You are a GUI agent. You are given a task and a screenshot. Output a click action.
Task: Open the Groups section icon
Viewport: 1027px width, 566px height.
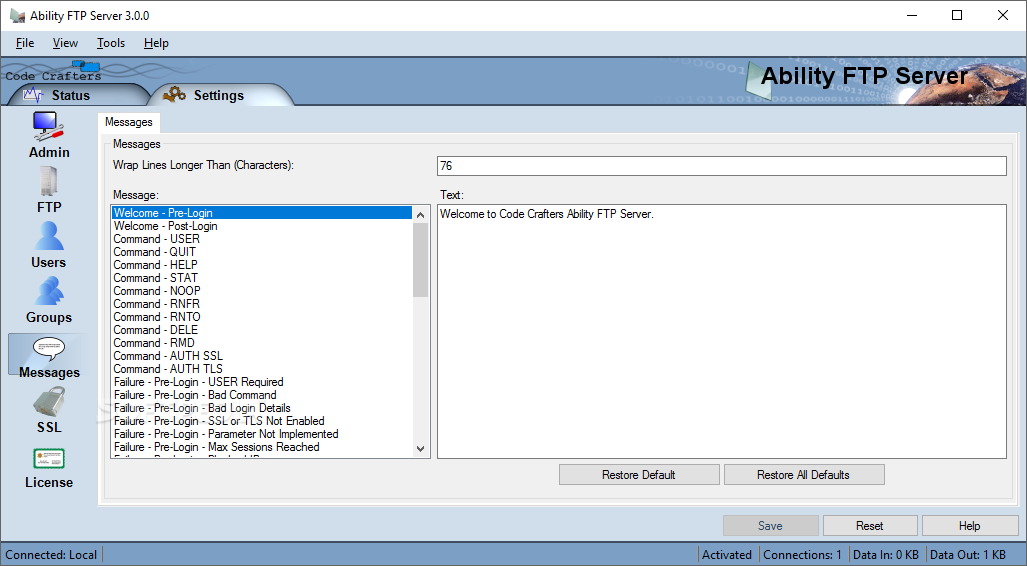(48, 291)
